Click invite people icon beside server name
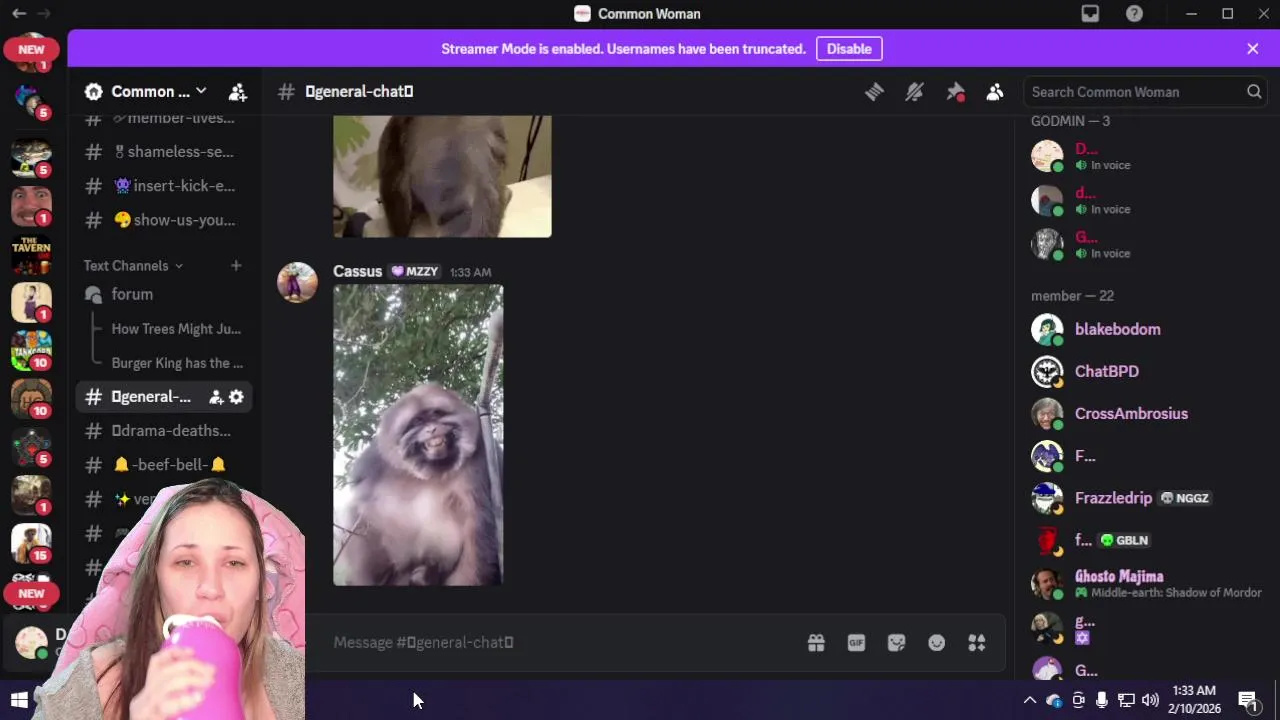Viewport: 1280px width, 720px height. tap(237, 92)
